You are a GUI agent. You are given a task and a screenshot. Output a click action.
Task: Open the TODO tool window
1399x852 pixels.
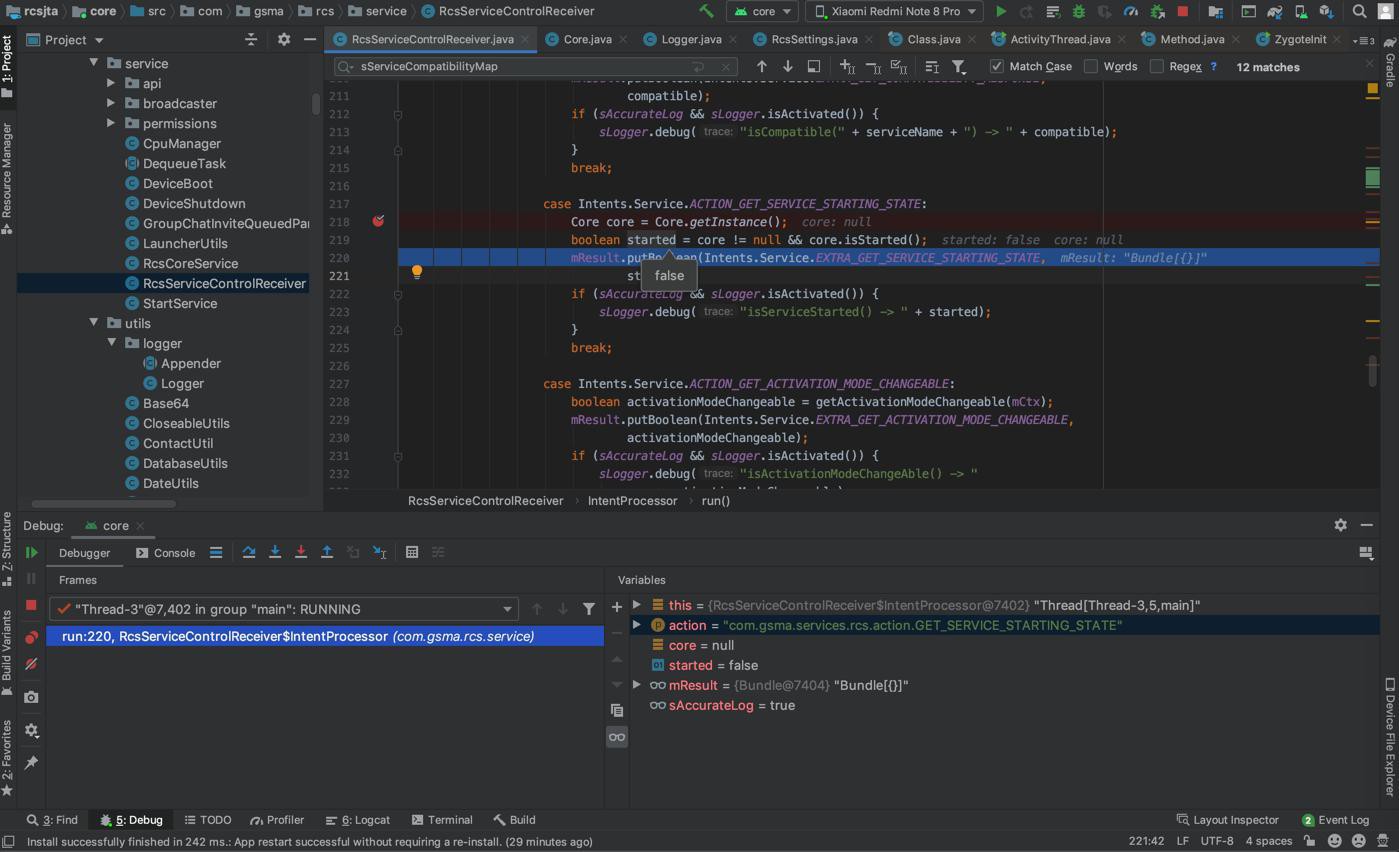(x=208, y=820)
